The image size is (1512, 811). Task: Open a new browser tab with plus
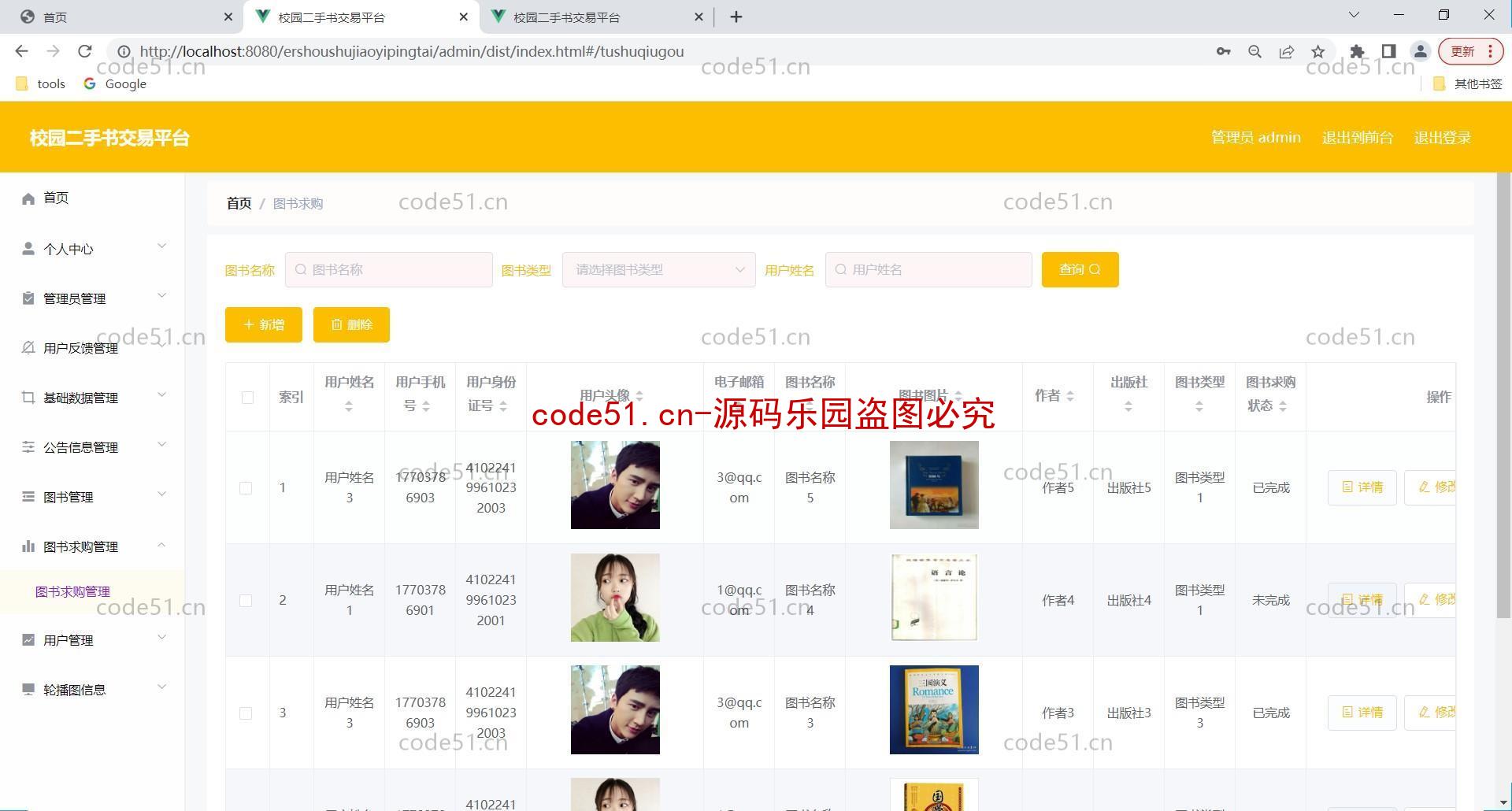[x=736, y=17]
